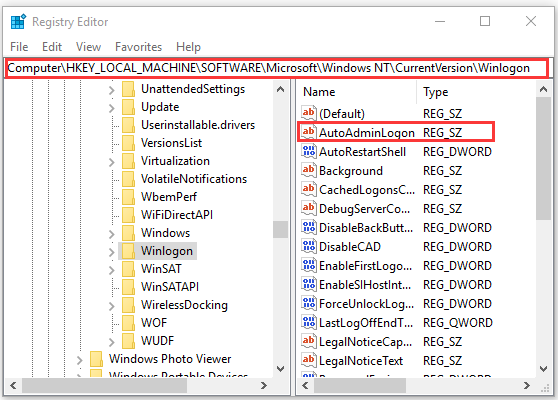Expand the Windows key
This screenshot has width=558, height=400.
point(112,234)
